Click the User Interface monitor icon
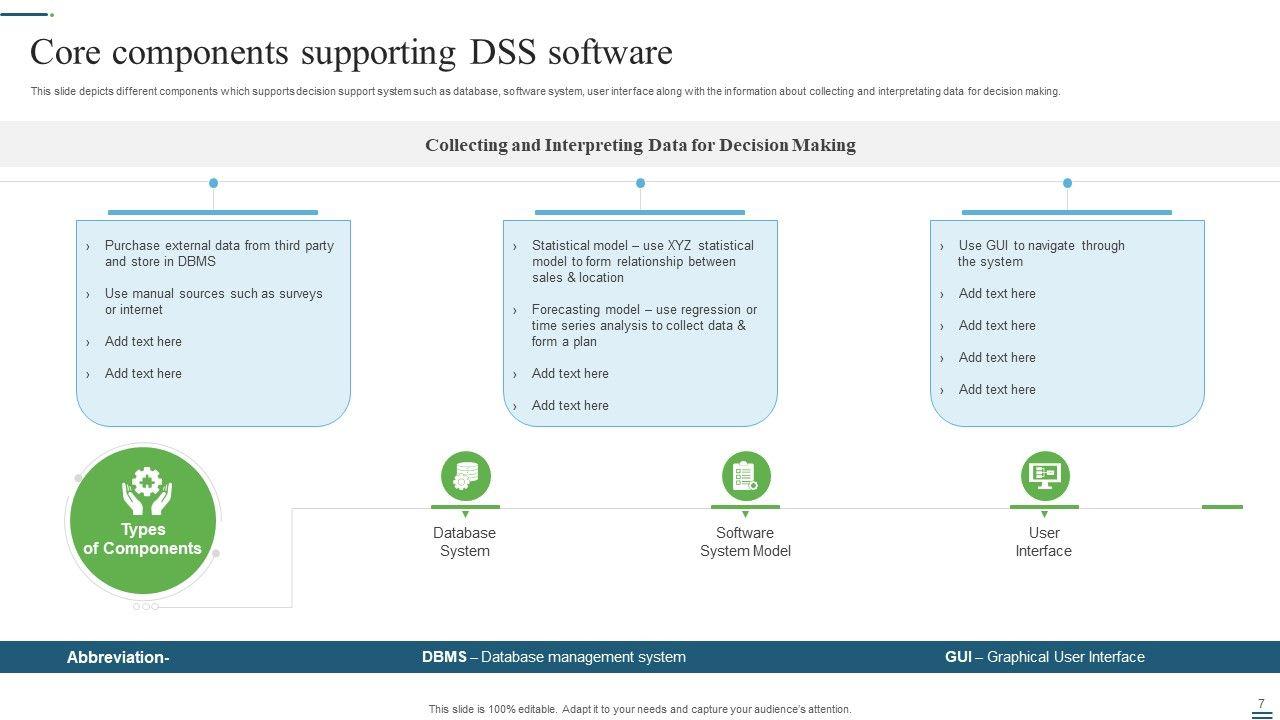The image size is (1280, 720). [1045, 476]
